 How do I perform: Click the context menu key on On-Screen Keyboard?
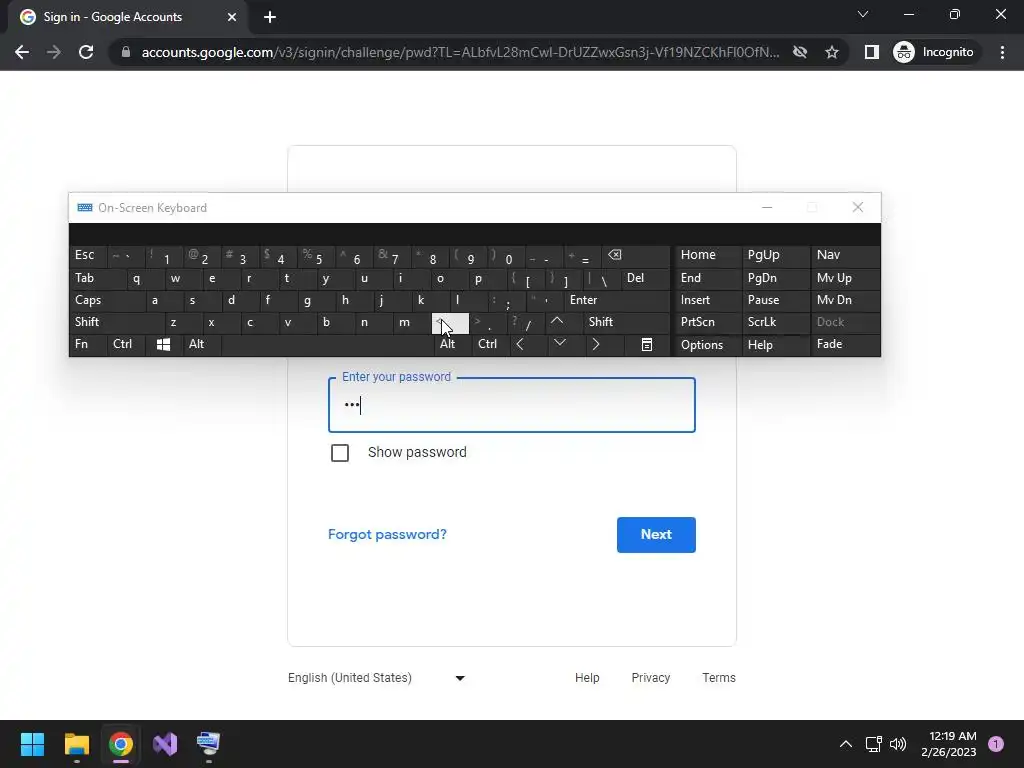[647, 344]
